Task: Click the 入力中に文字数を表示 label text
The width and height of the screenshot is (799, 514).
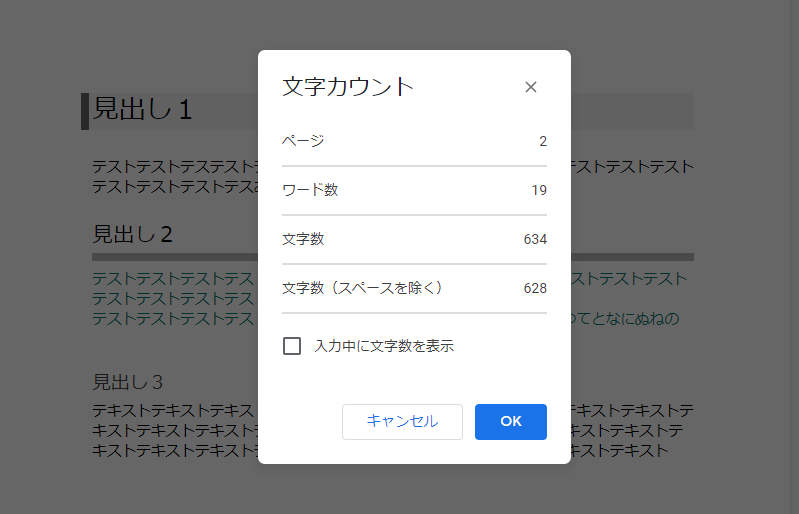Action: (384, 346)
